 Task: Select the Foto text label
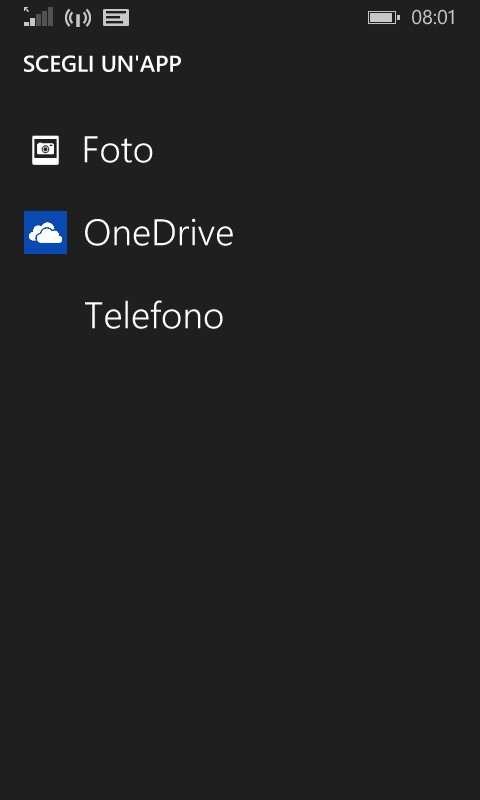(x=118, y=149)
